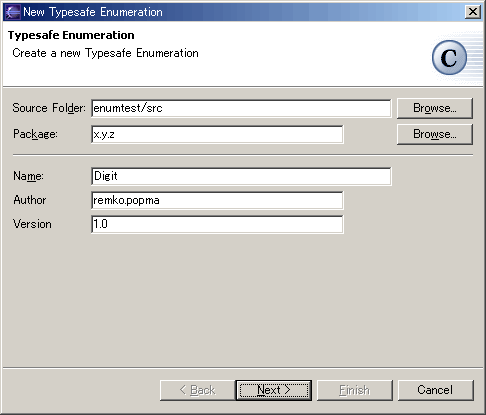The image size is (486, 415).
Task: Focus the Source Folder field containing enumtest/src
Action: 241,108
